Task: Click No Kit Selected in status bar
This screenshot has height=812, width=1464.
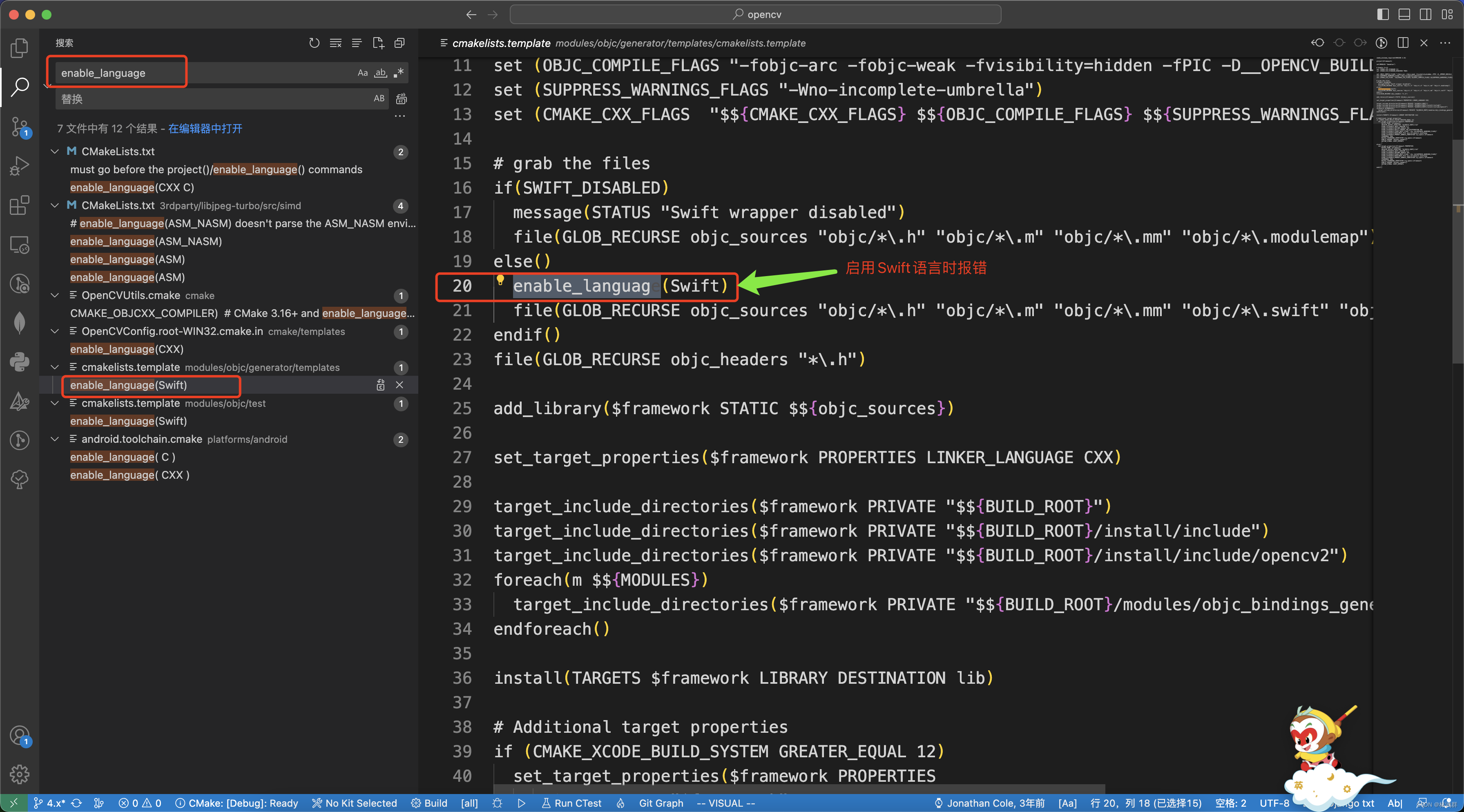Action: coord(354,803)
